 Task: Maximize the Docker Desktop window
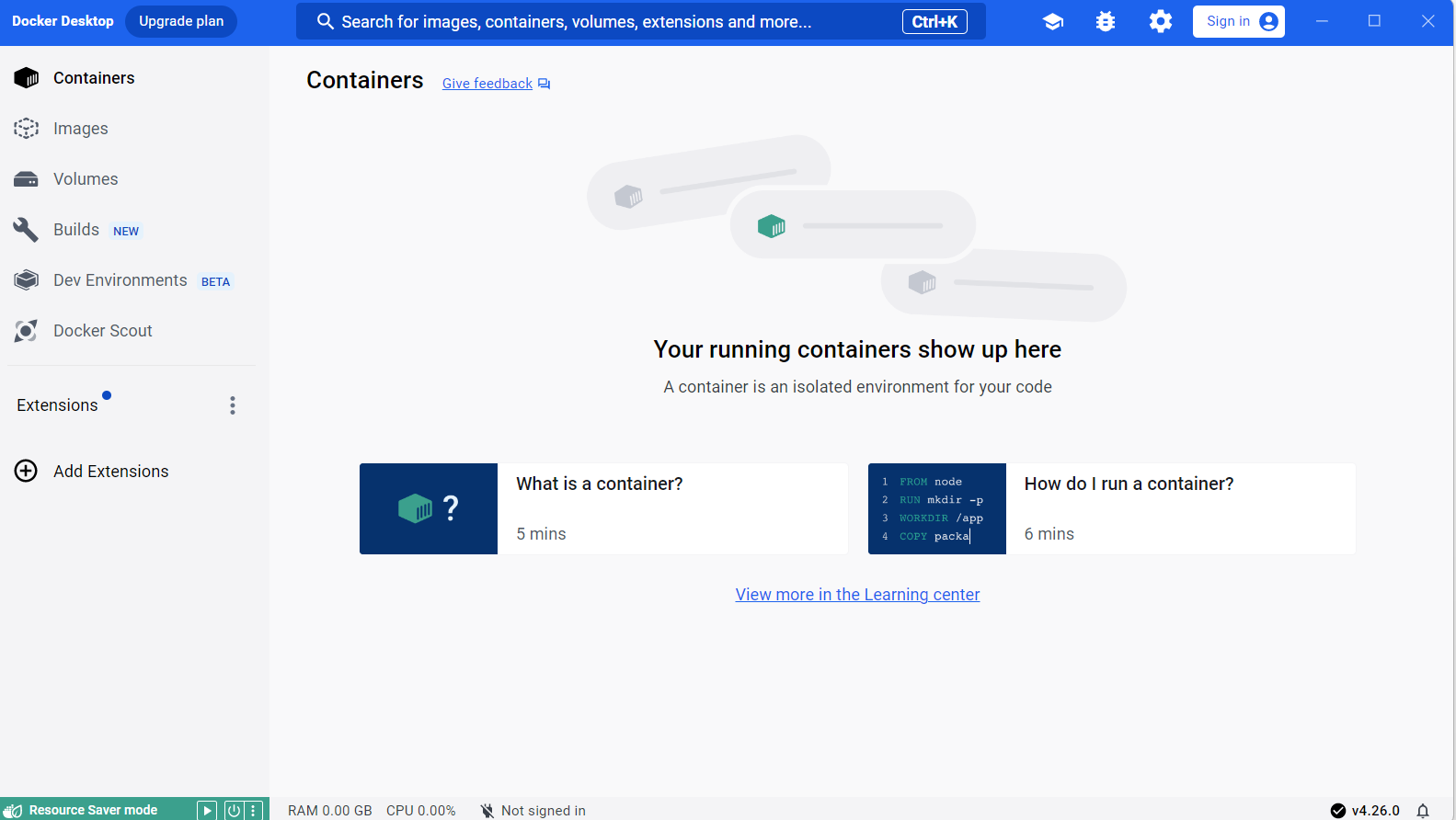tap(1374, 21)
